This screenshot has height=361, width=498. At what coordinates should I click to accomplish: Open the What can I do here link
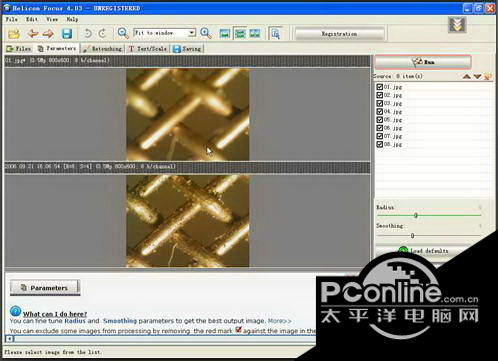55,314
